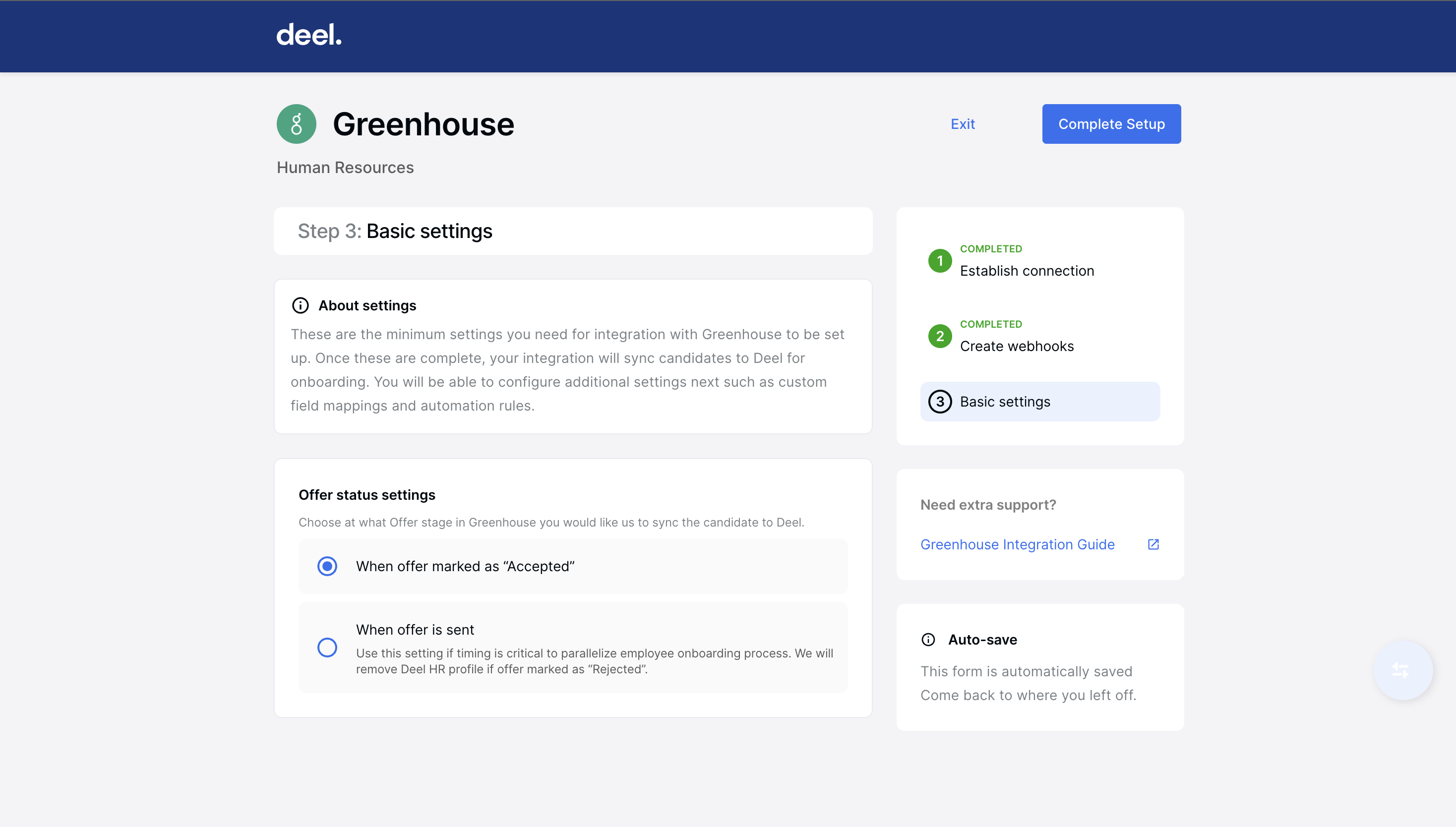Click the Deel logo in header

[309, 35]
